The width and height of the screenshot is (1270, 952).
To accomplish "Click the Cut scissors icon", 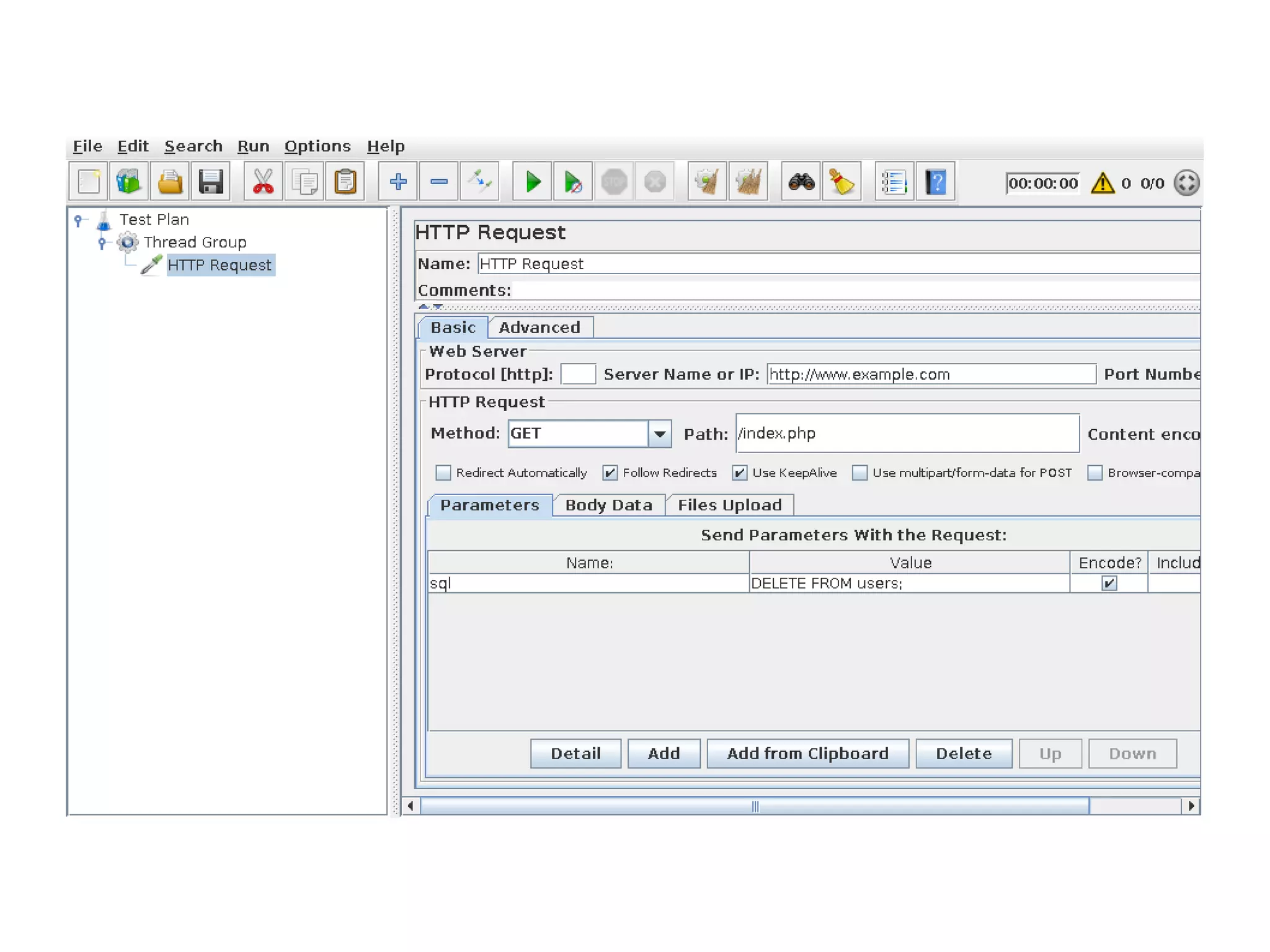I will [263, 182].
